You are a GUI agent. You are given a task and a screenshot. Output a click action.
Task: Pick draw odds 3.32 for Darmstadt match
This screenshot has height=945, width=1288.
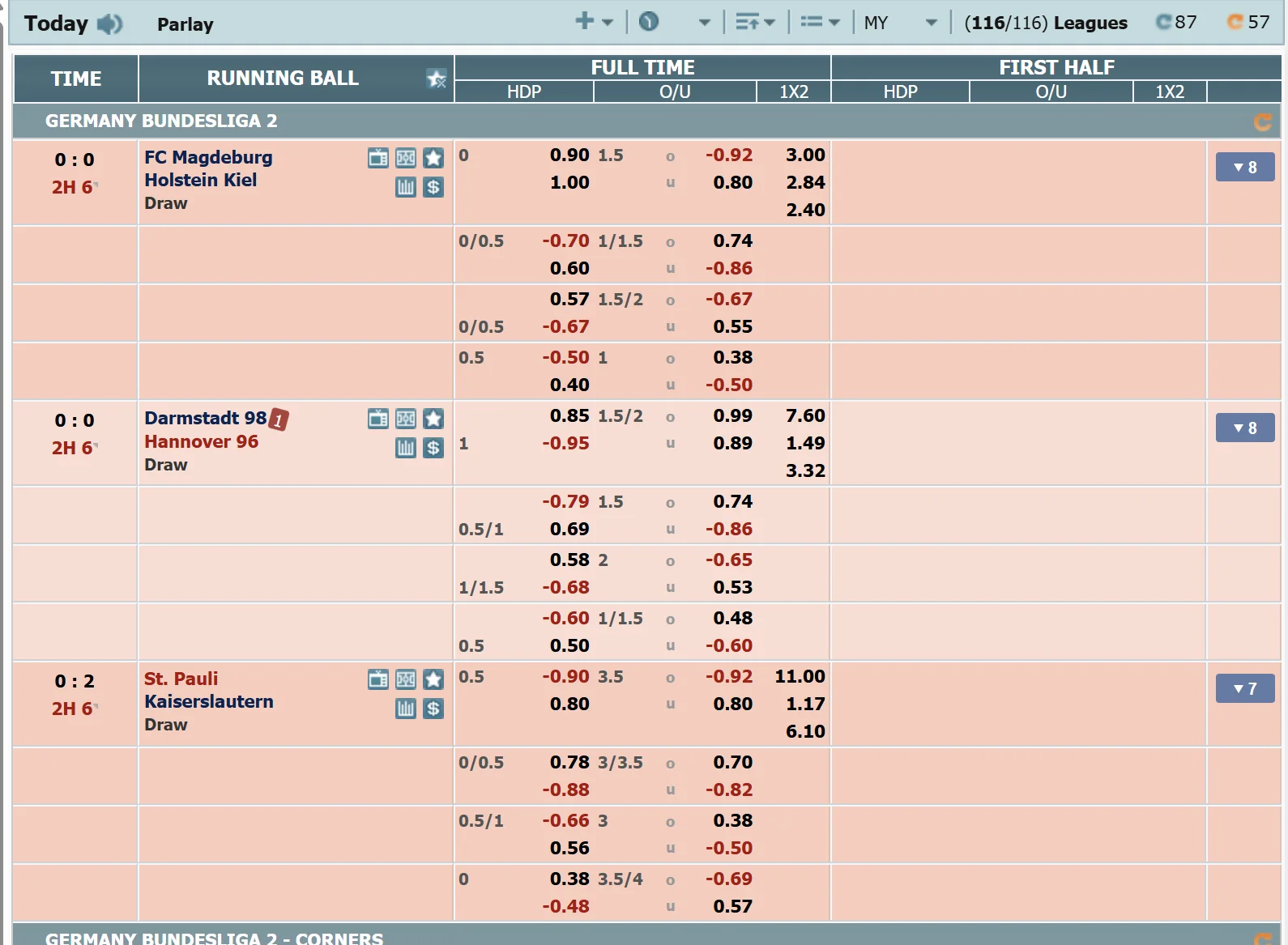point(805,470)
